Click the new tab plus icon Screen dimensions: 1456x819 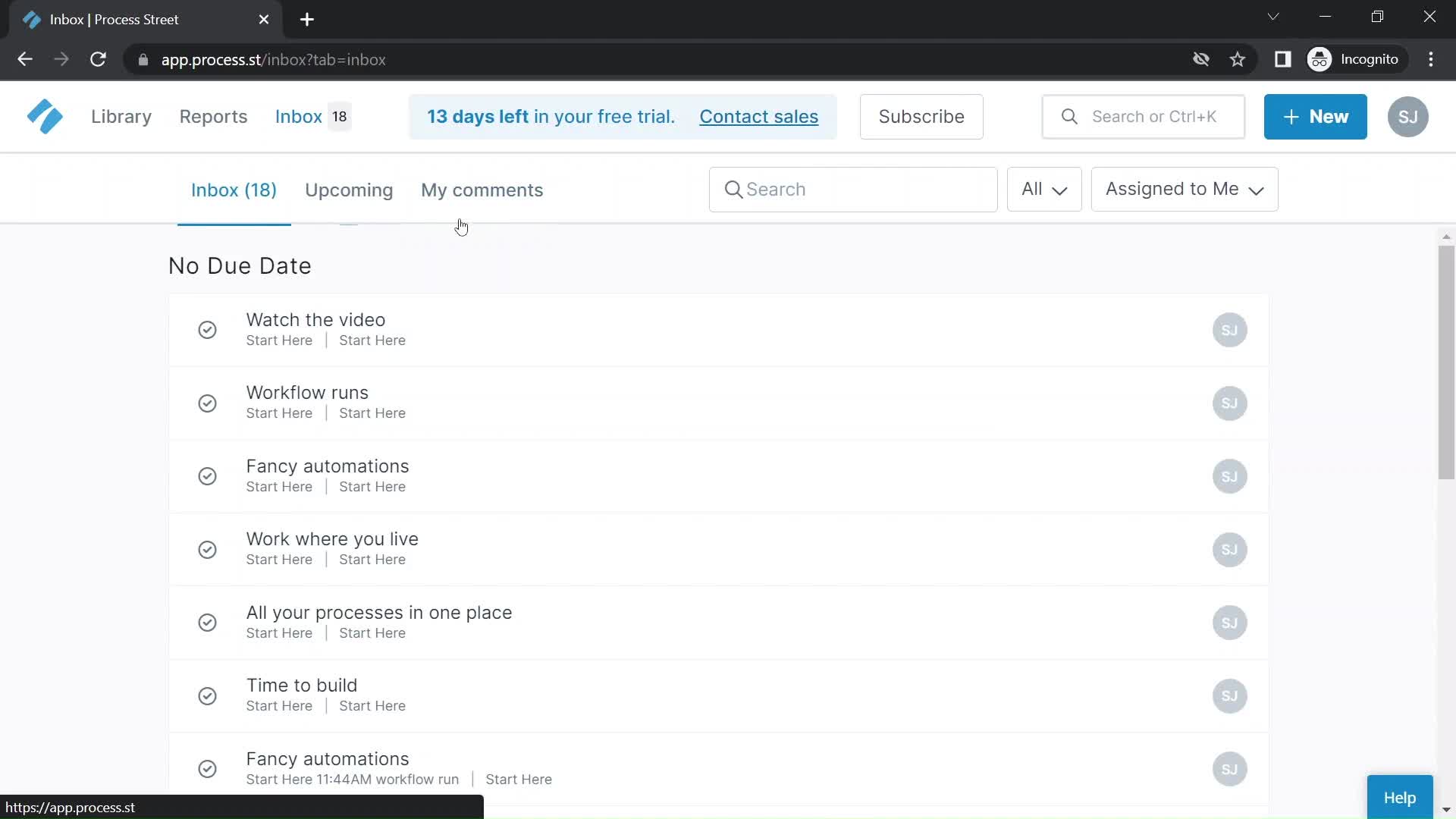[x=307, y=19]
